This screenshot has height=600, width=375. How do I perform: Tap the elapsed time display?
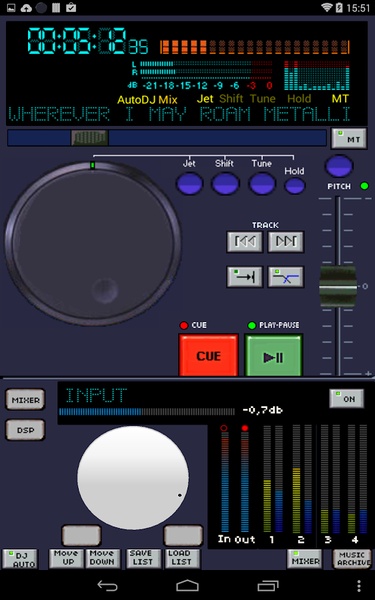click(87, 41)
